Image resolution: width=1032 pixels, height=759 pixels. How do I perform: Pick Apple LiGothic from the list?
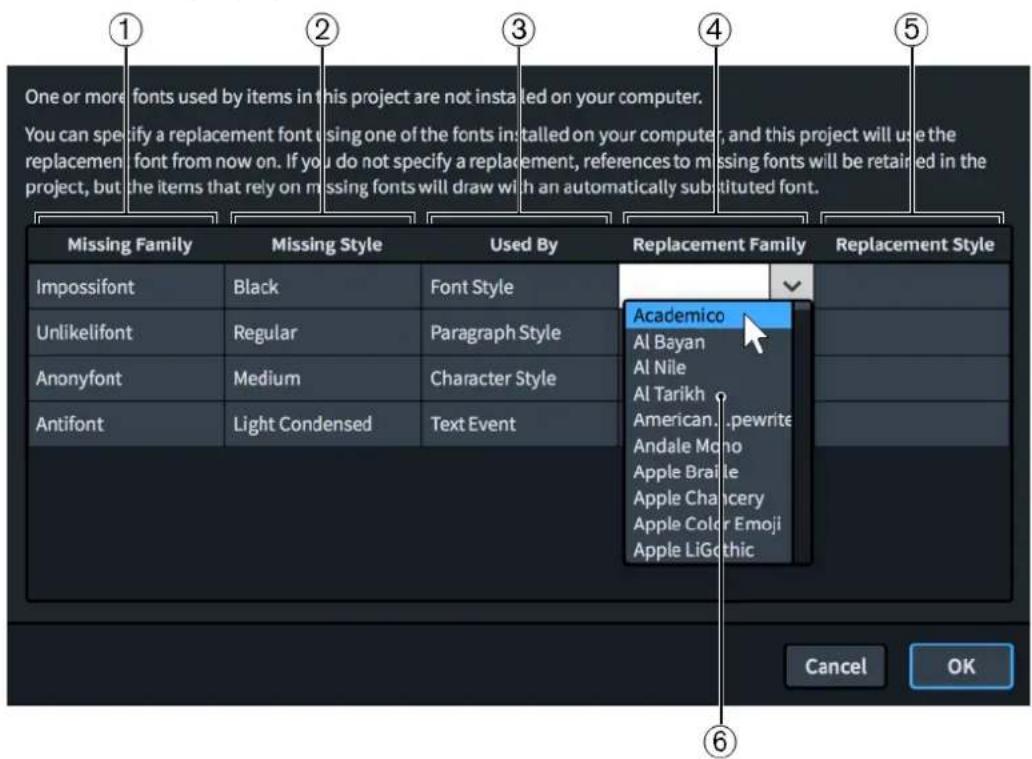point(708,550)
